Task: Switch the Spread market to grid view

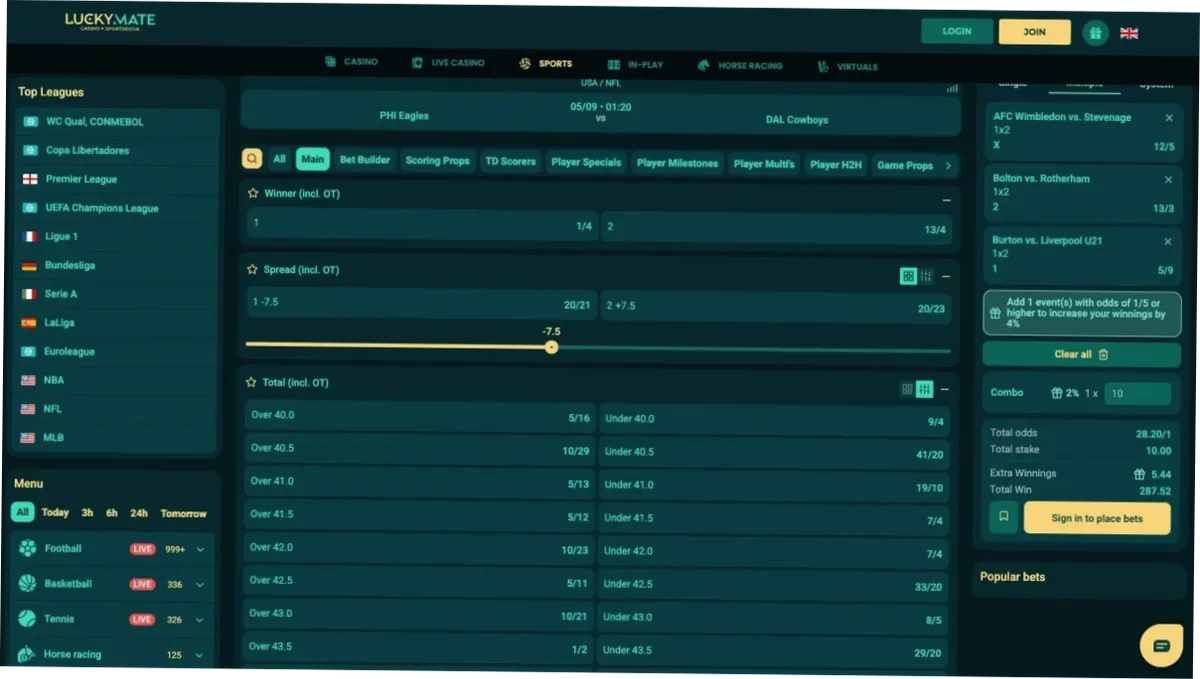Action: coord(908,276)
